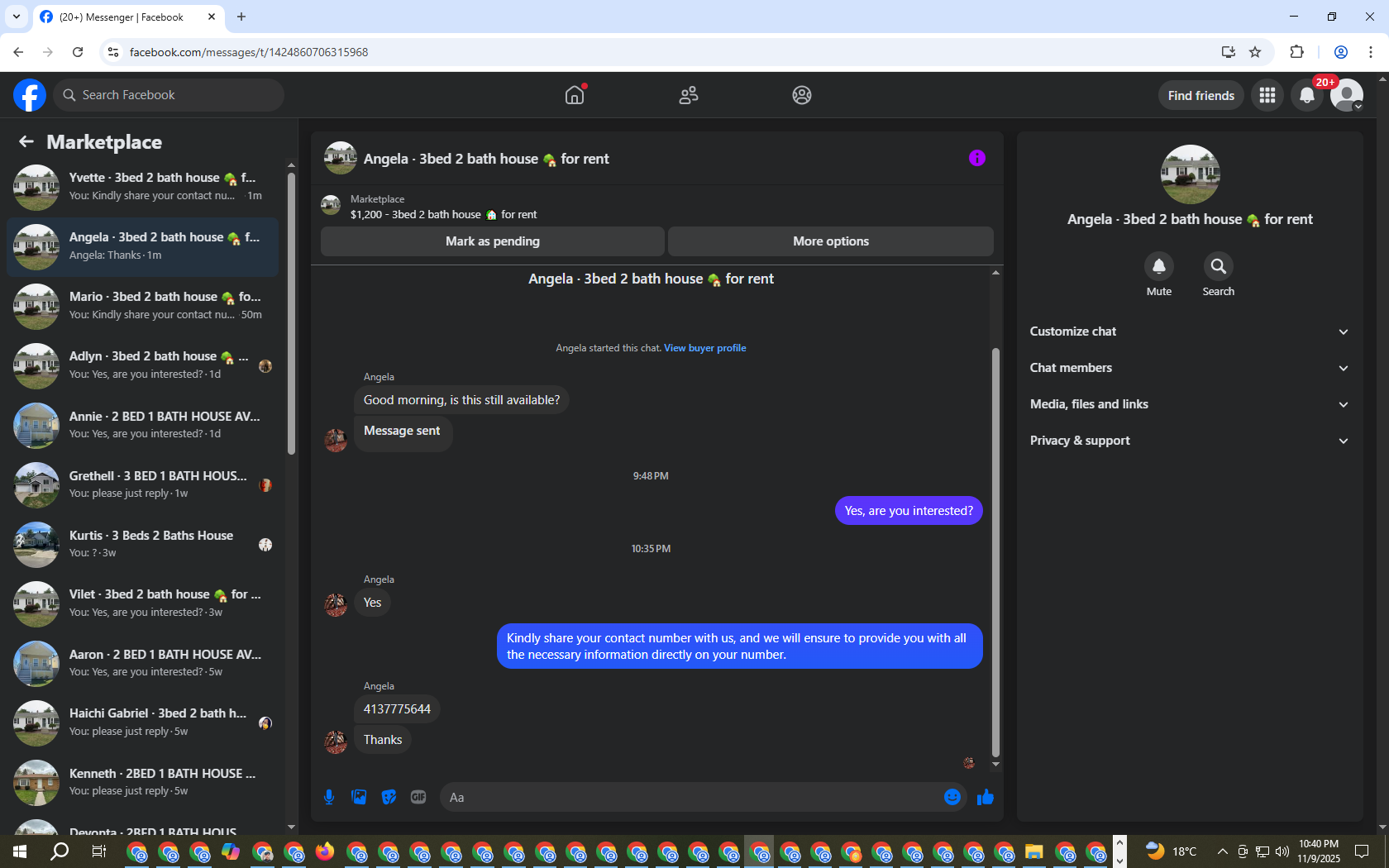Open the notifications bell
1389x868 pixels.
[1307, 95]
